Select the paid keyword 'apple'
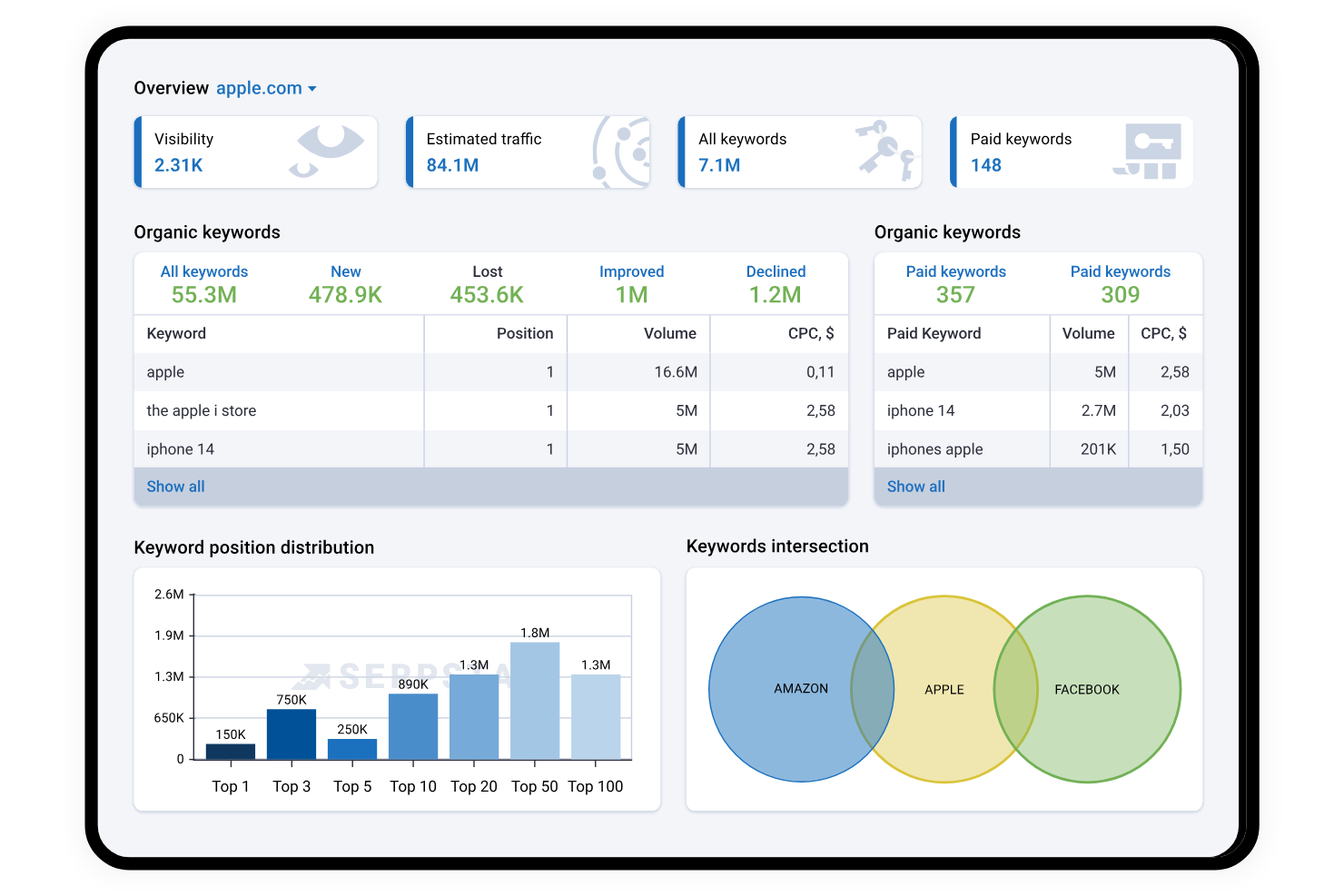This screenshot has height=896, width=1344. [x=905, y=372]
